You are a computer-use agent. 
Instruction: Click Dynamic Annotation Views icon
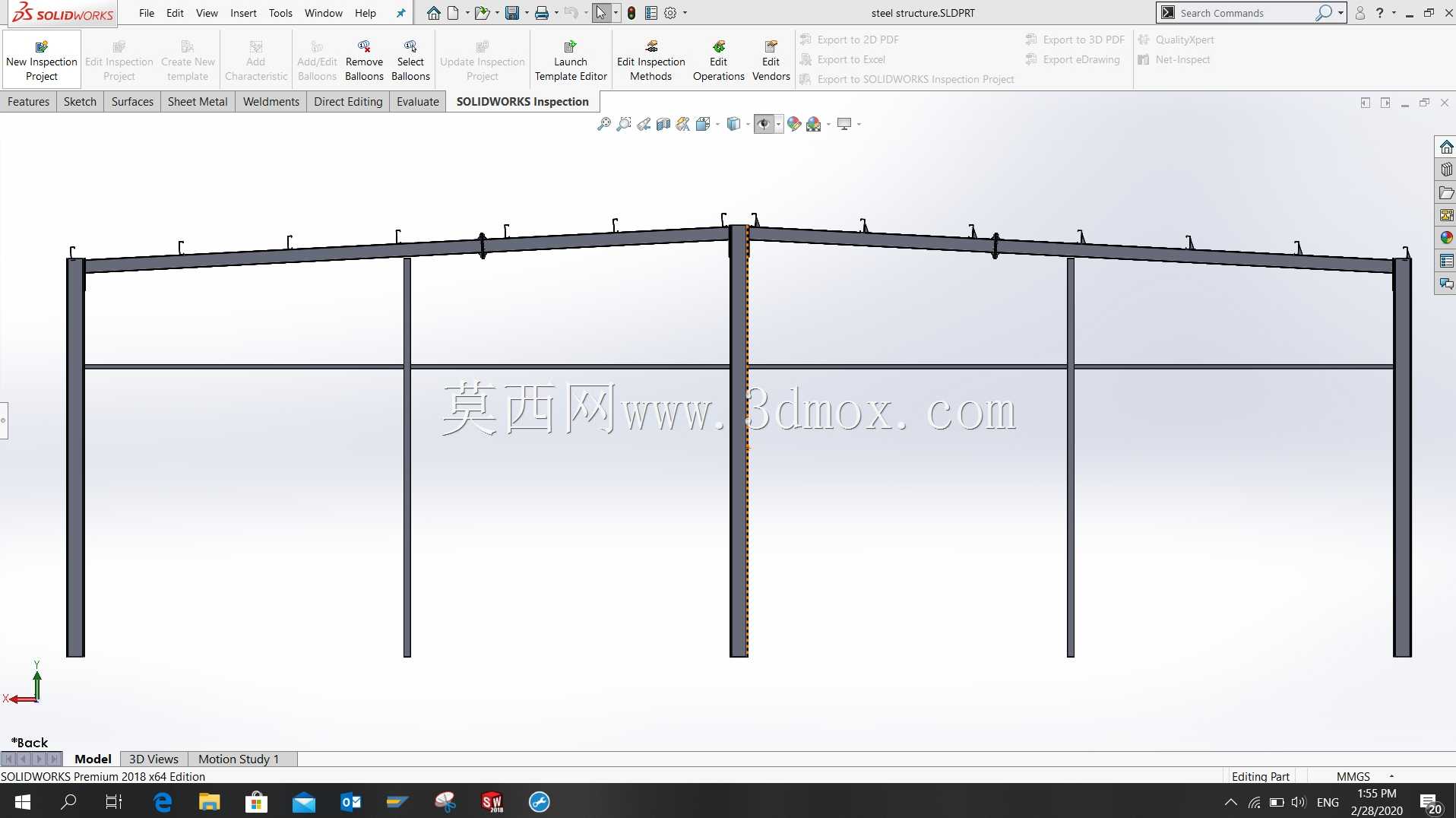coord(683,124)
